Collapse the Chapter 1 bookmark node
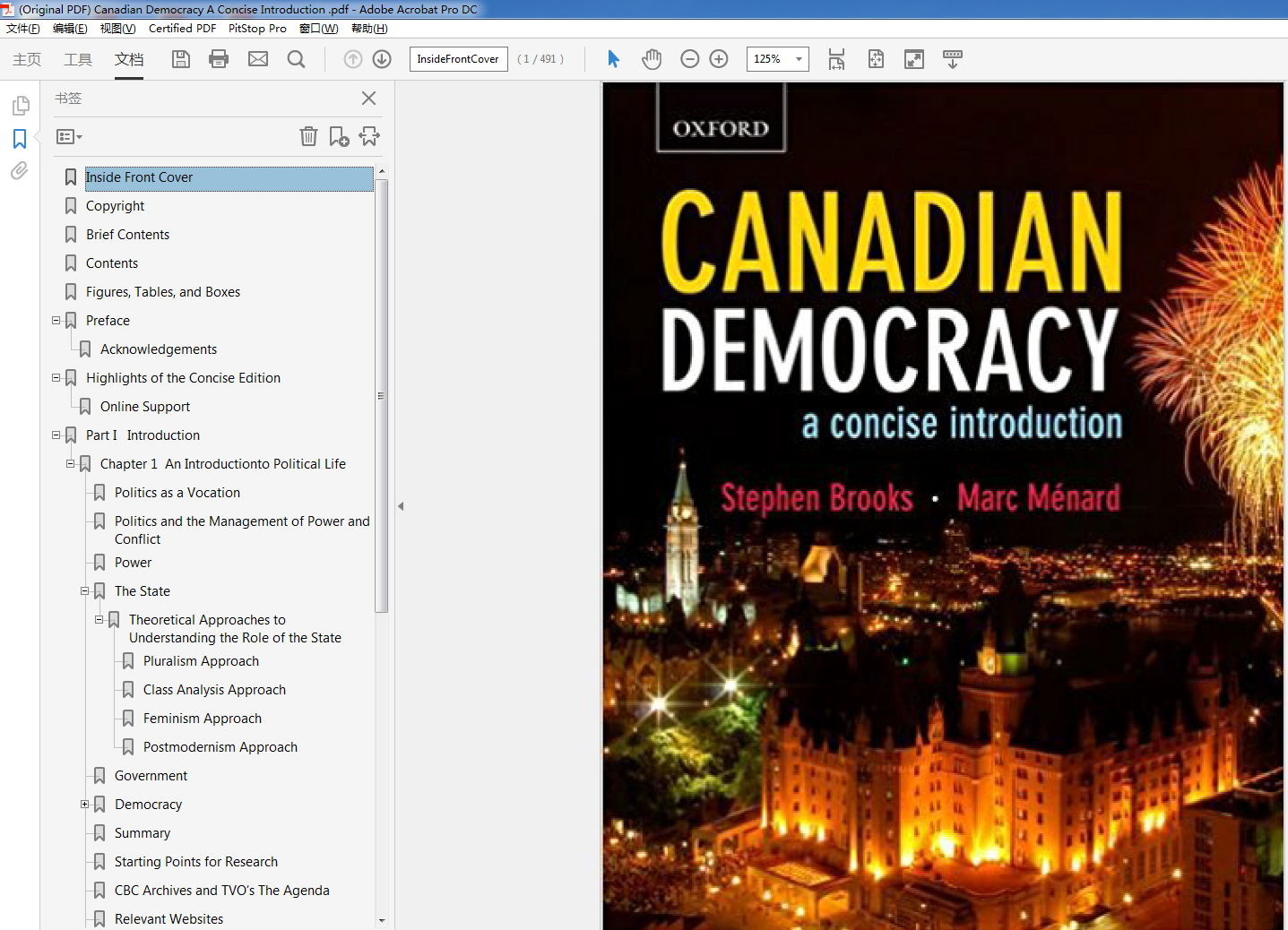1288x930 pixels. tap(71, 463)
